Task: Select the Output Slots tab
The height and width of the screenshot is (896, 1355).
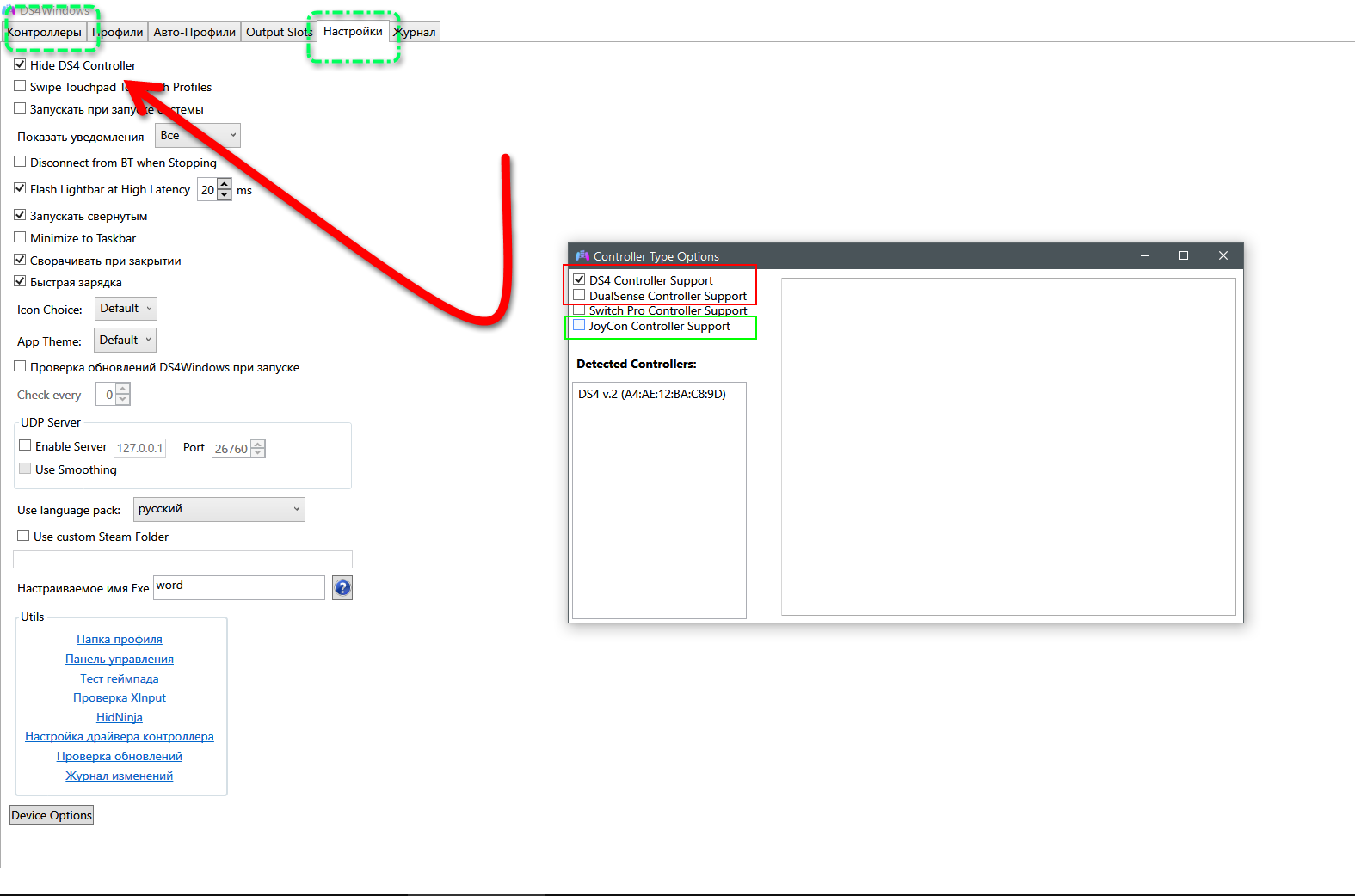Action: click(x=279, y=32)
